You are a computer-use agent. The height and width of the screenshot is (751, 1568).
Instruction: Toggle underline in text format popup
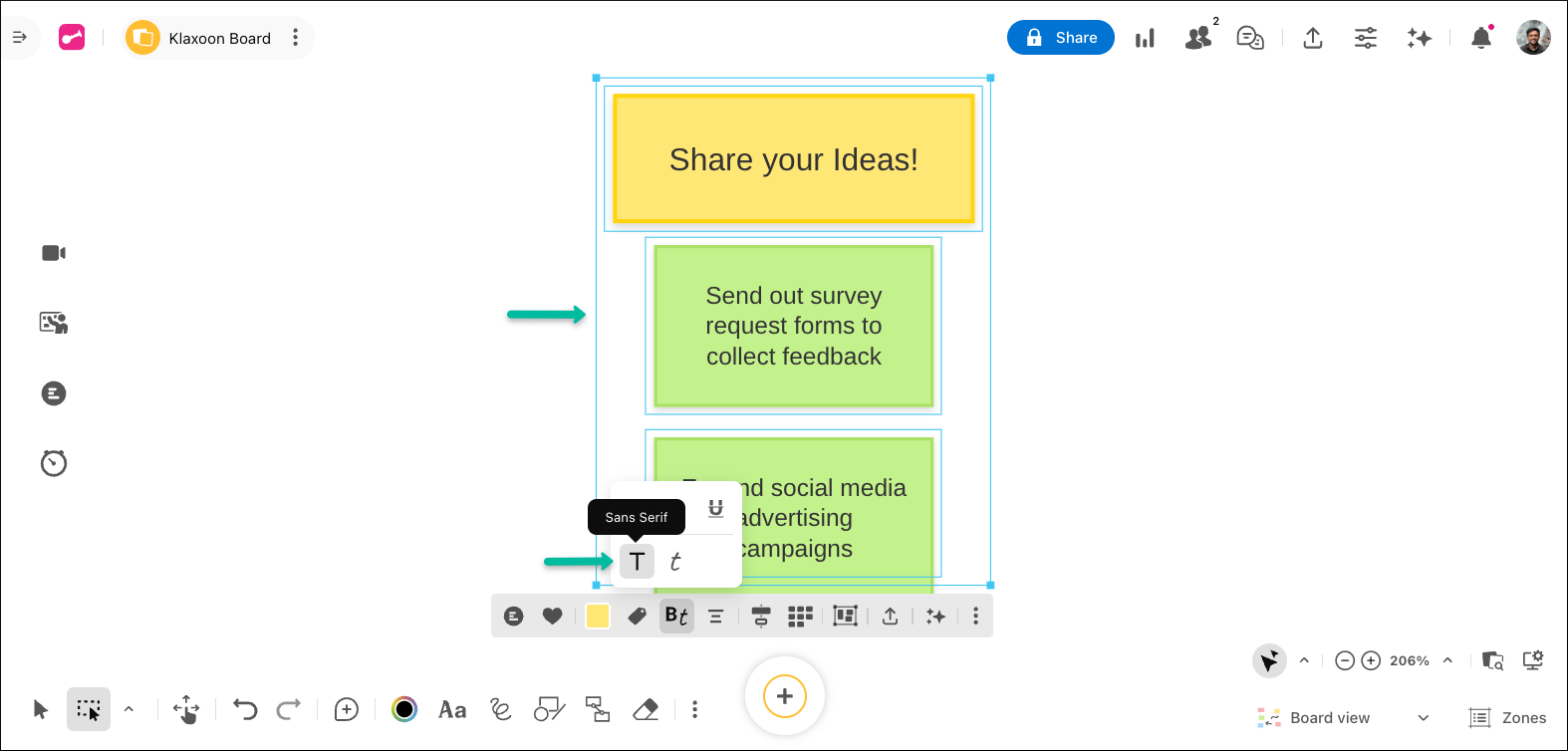click(x=715, y=509)
